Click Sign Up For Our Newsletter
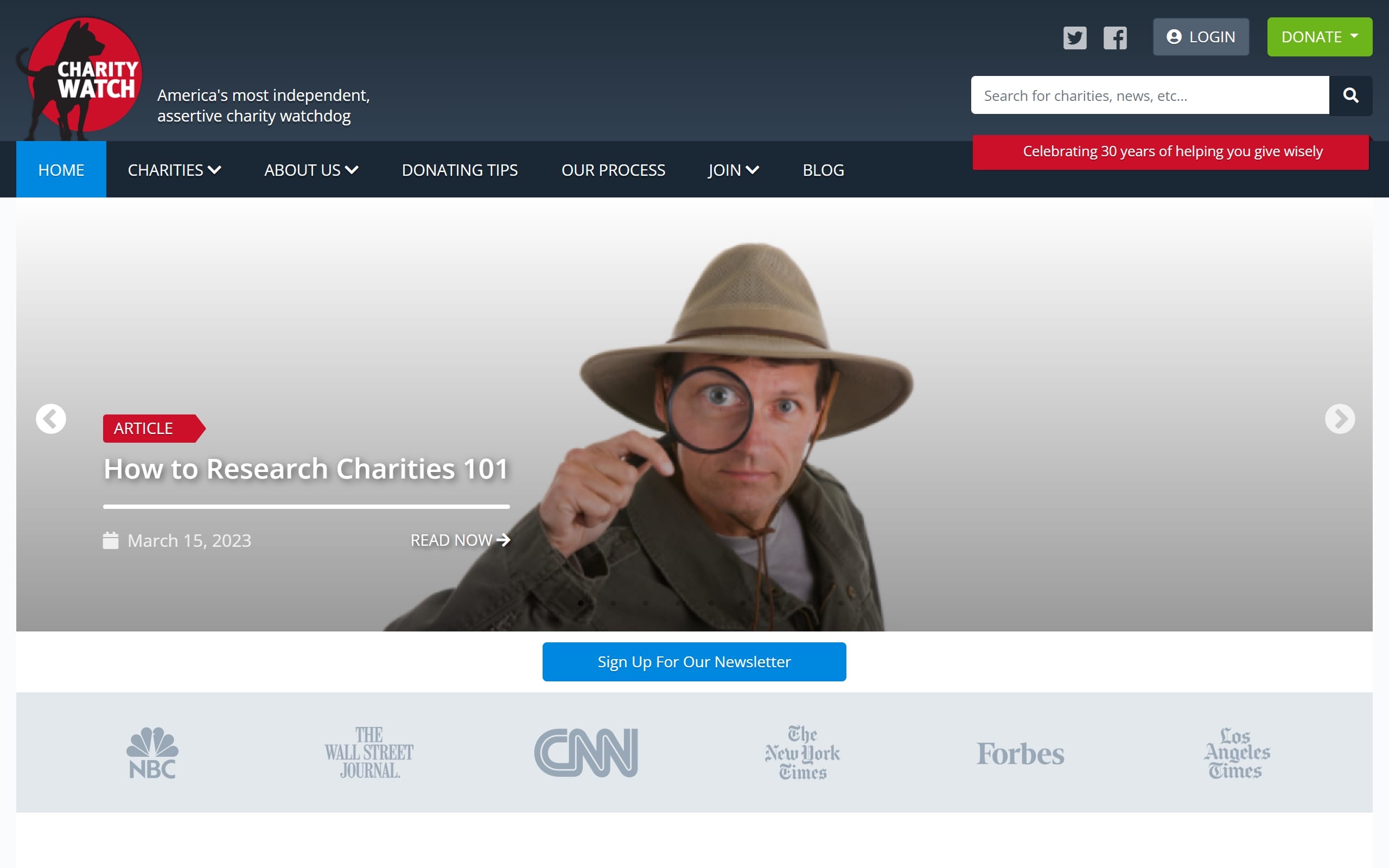 click(694, 662)
